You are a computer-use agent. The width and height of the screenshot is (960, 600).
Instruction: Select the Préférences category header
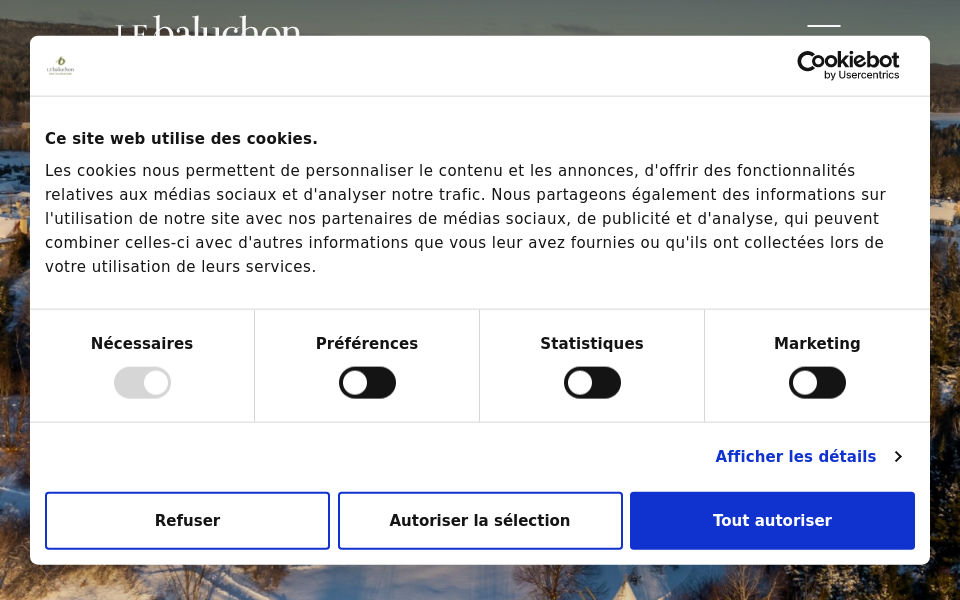click(x=367, y=343)
